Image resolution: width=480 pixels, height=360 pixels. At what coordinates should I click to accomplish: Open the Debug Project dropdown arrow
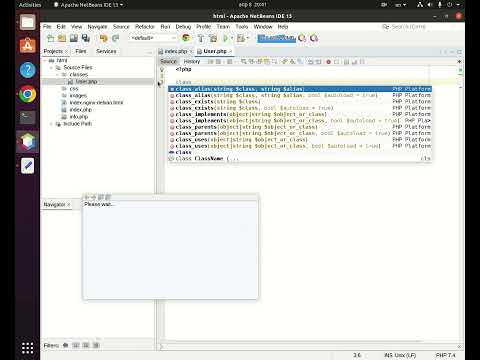click(x=247, y=38)
